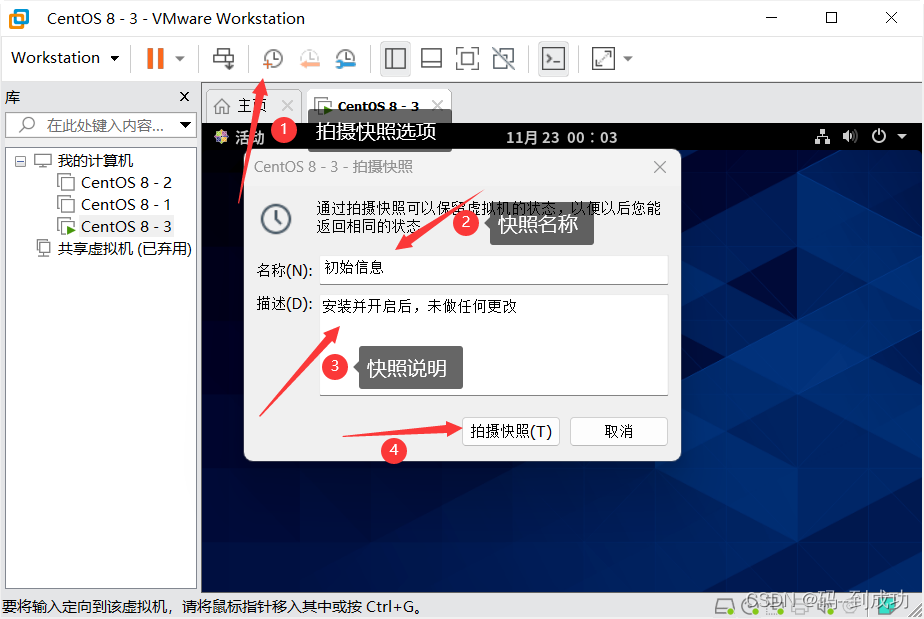Close the 拍摄快照 dialog

click(660, 167)
